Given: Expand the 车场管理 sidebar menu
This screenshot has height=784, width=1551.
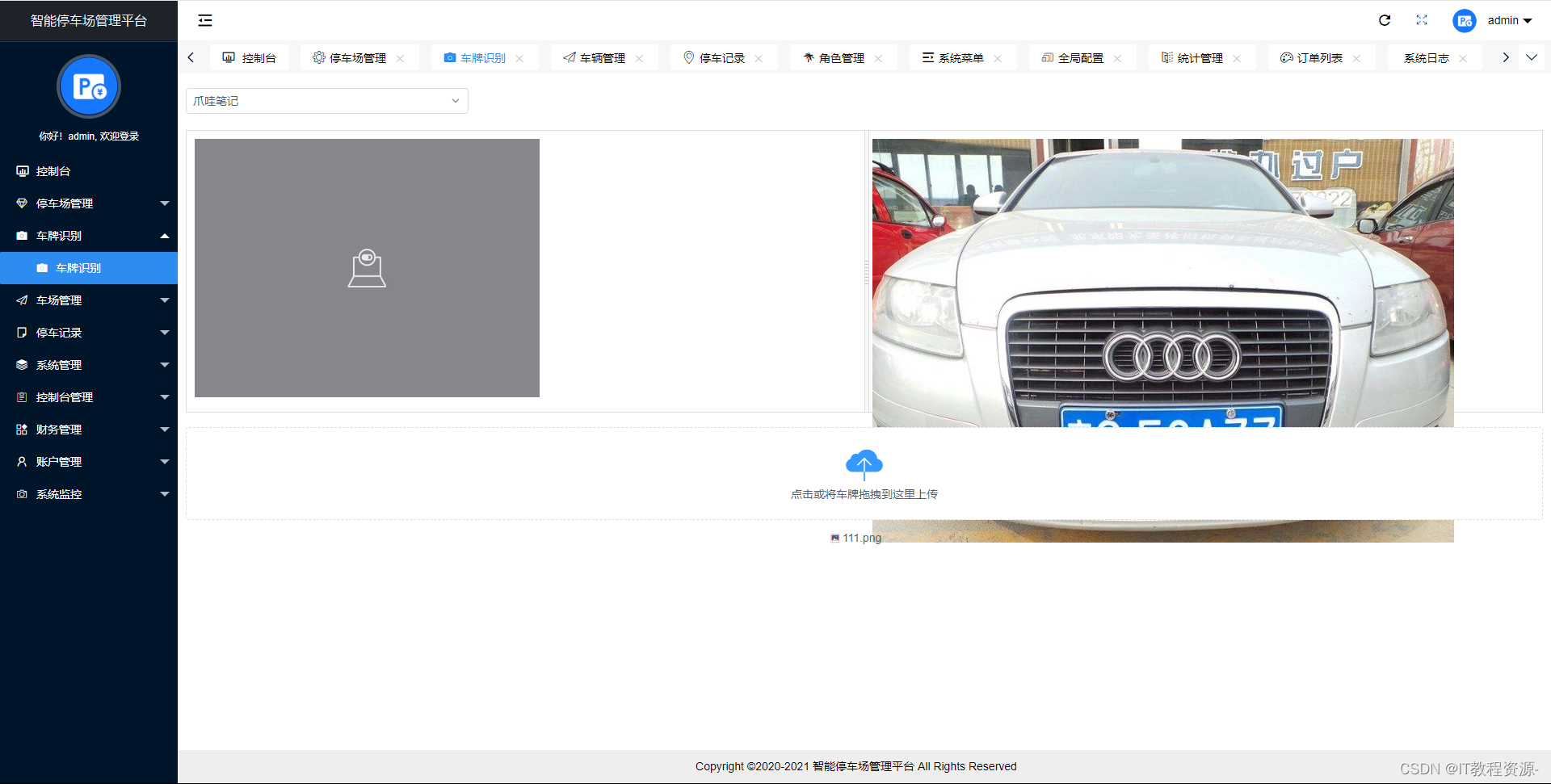Looking at the screenshot, I should point(89,300).
